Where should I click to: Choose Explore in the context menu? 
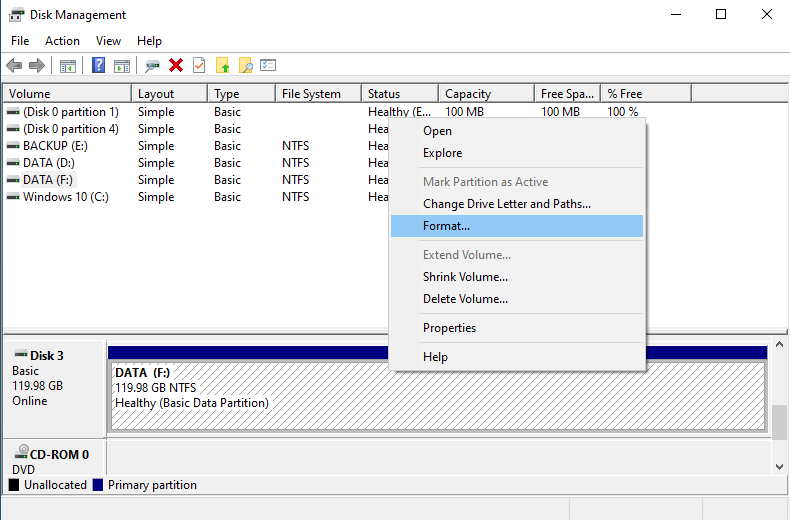pyautogui.click(x=517, y=153)
